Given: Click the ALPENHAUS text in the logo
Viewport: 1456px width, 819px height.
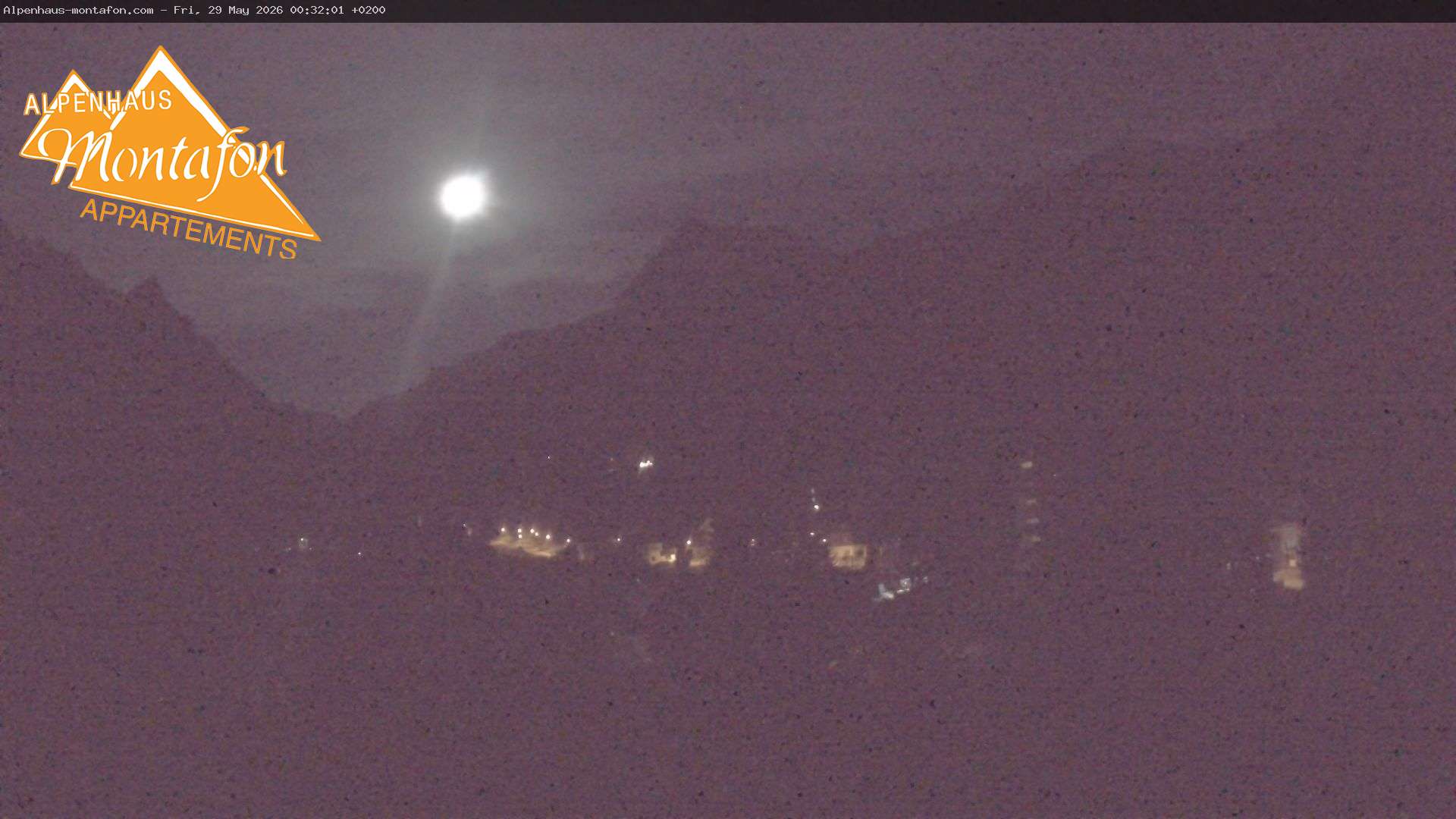Looking at the screenshot, I should (99, 102).
